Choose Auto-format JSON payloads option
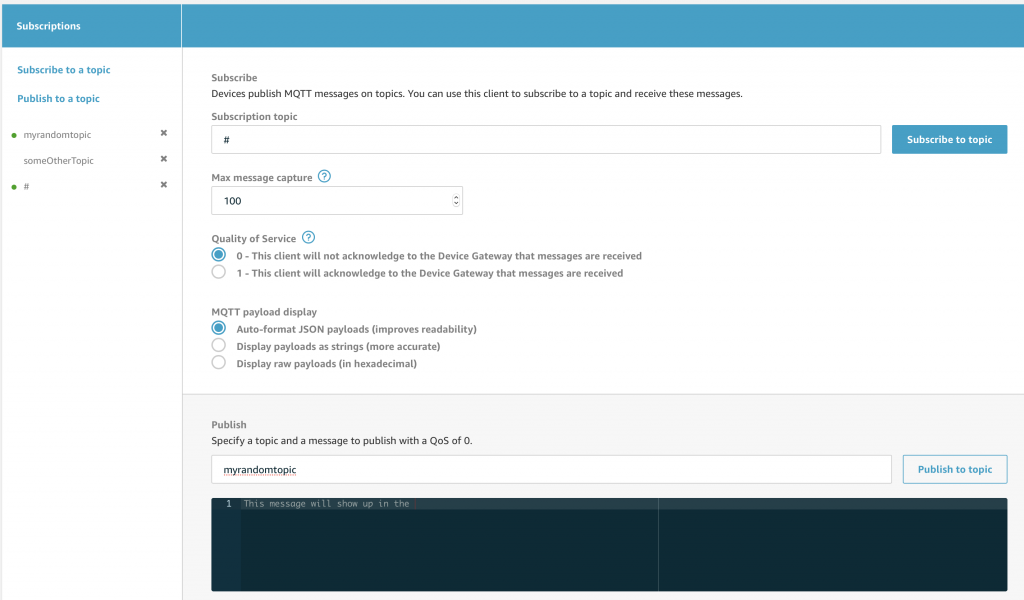The width and height of the screenshot is (1024, 600). [x=219, y=328]
